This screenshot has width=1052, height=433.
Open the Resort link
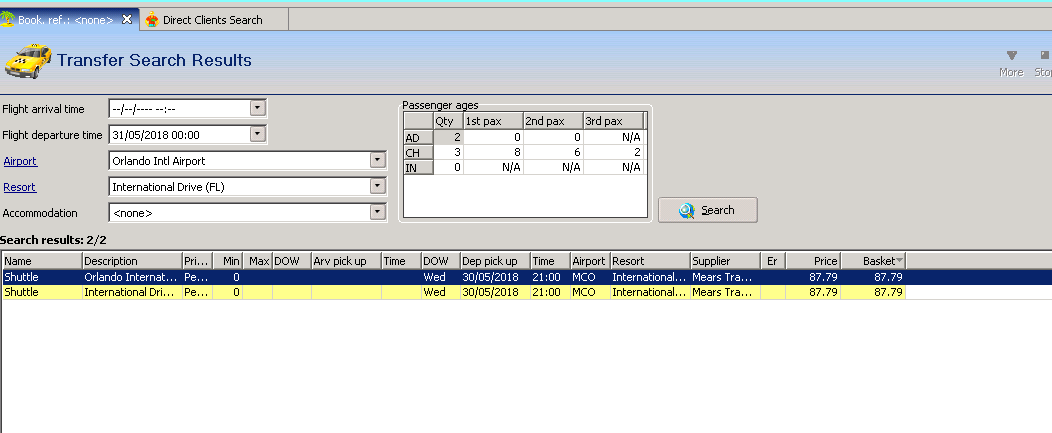click(x=19, y=187)
